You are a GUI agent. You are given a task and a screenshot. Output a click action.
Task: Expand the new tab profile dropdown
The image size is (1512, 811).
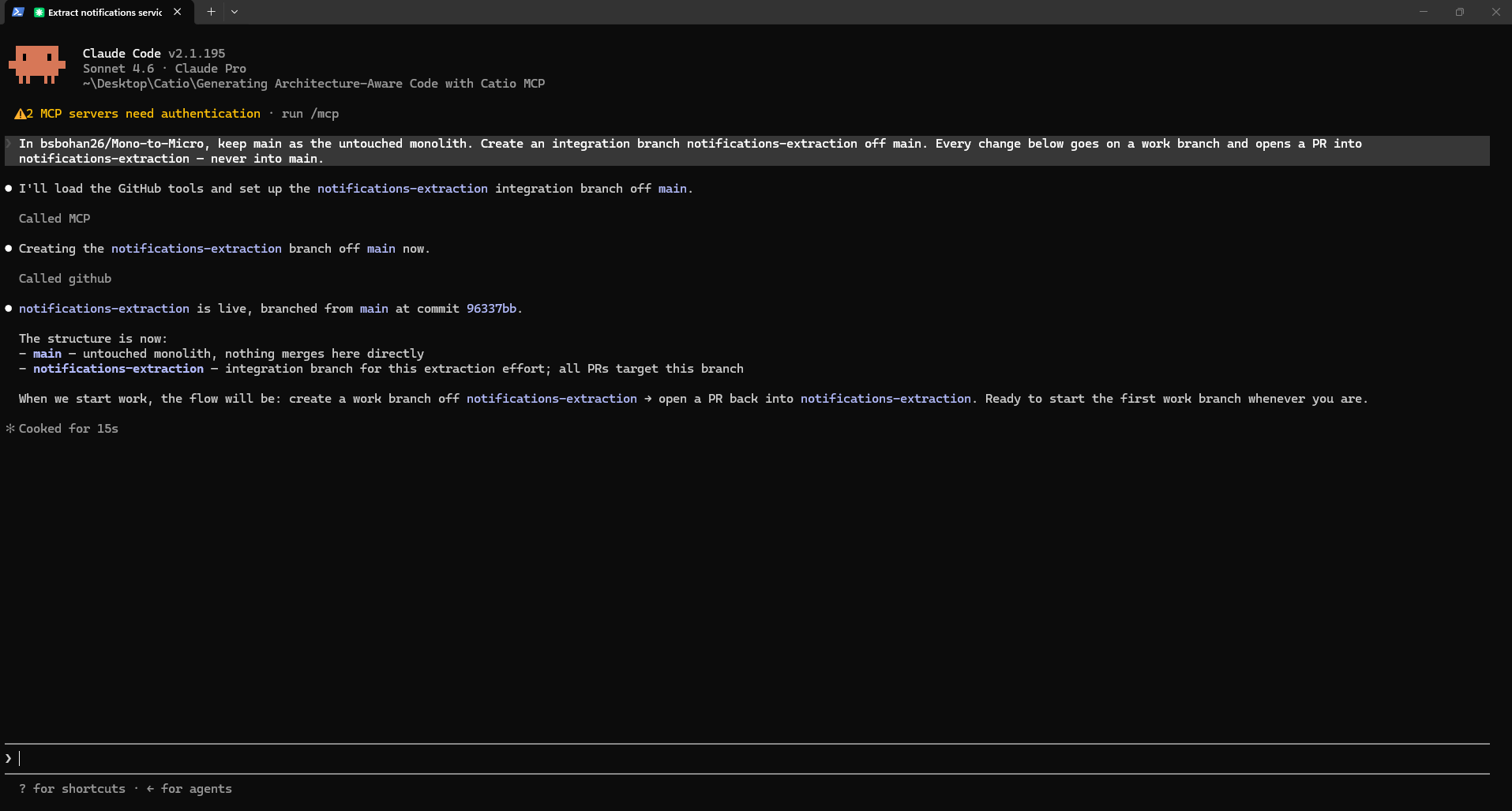pyautogui.click(x=234, y=12)
